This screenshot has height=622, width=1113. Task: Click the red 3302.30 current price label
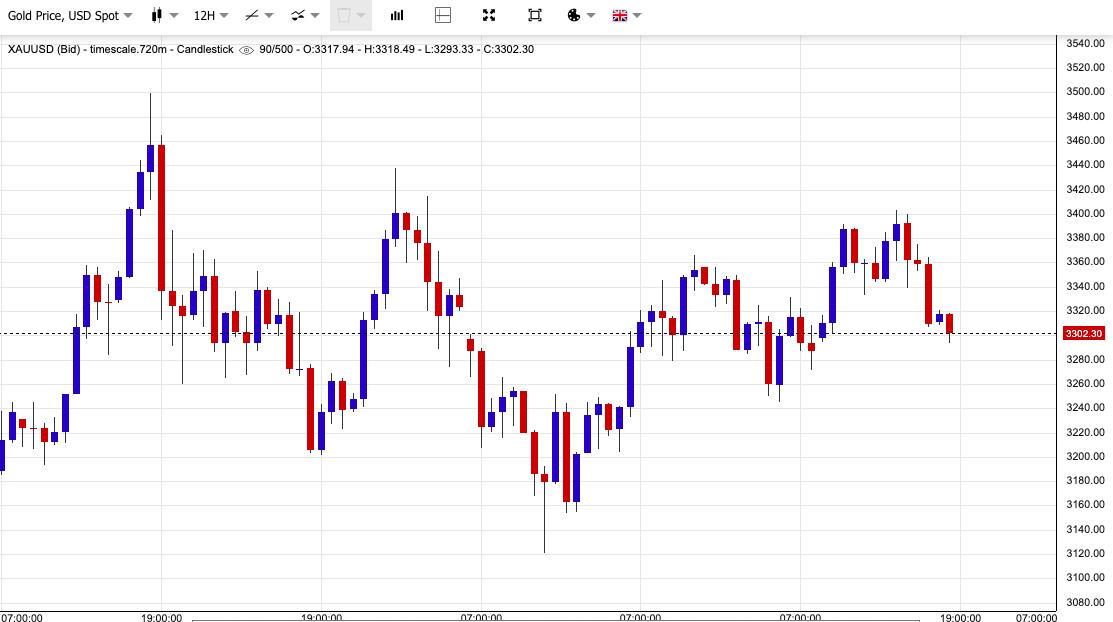coord(1084,334)
